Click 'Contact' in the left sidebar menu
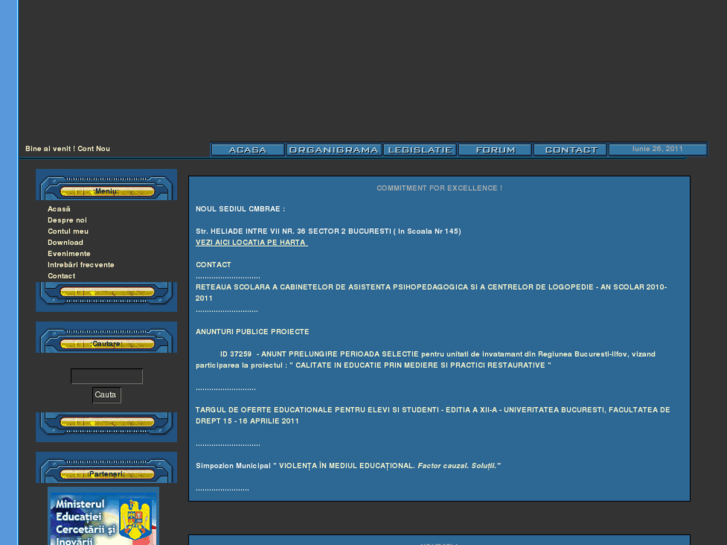The width and height of the screenshot is (727, 545). click(61, 276)
